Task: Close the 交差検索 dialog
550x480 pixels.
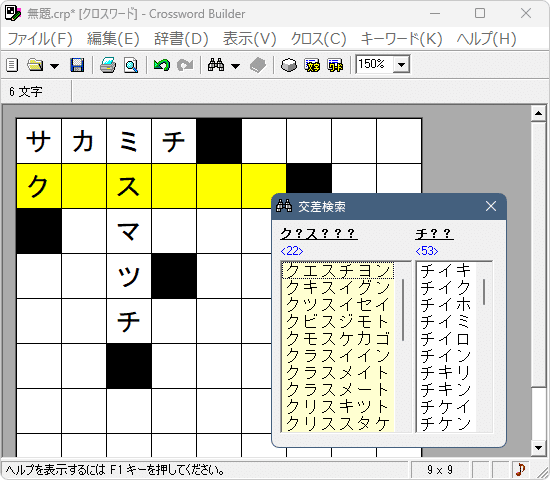Action: click(491, 206)
